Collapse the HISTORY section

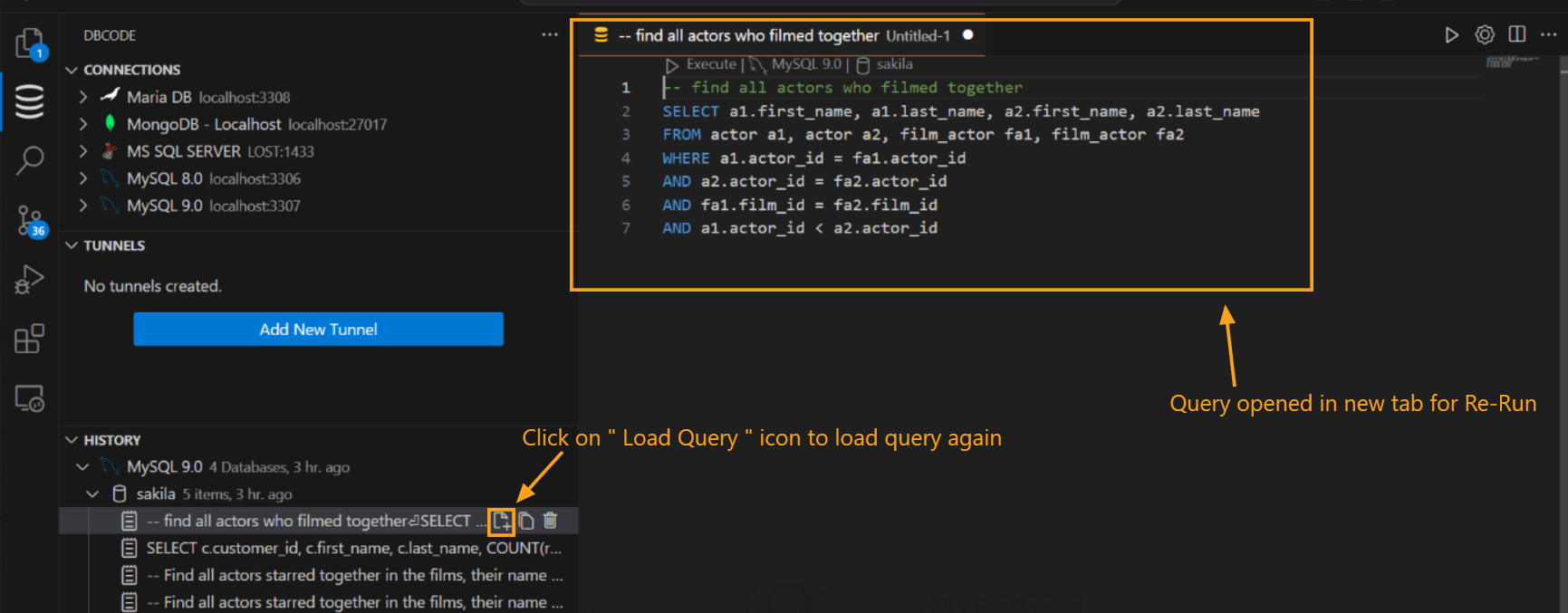click(x=72, y=440)
